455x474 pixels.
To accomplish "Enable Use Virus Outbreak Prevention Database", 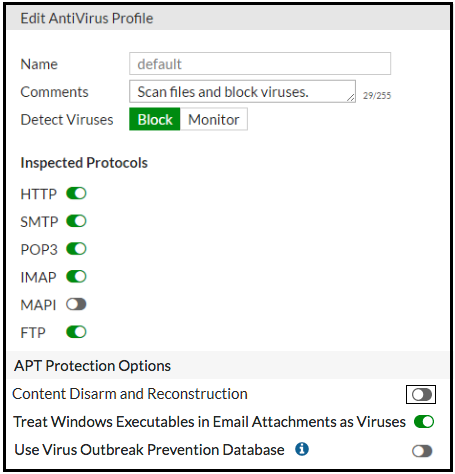I will click(422, 451).
